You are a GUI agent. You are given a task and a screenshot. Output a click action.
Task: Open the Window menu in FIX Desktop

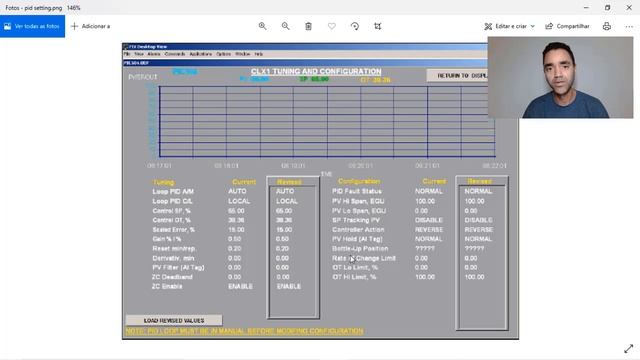click(242, 54)
